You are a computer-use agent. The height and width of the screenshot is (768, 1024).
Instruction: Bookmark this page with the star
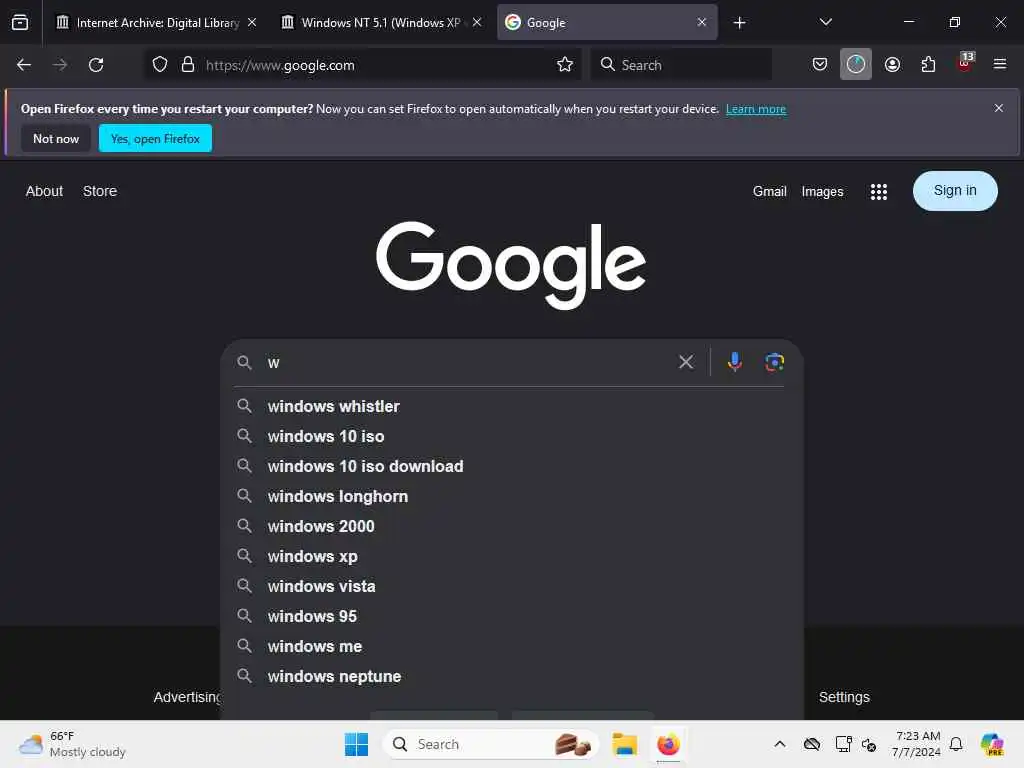pyautogui.click(x=565, y=65)
